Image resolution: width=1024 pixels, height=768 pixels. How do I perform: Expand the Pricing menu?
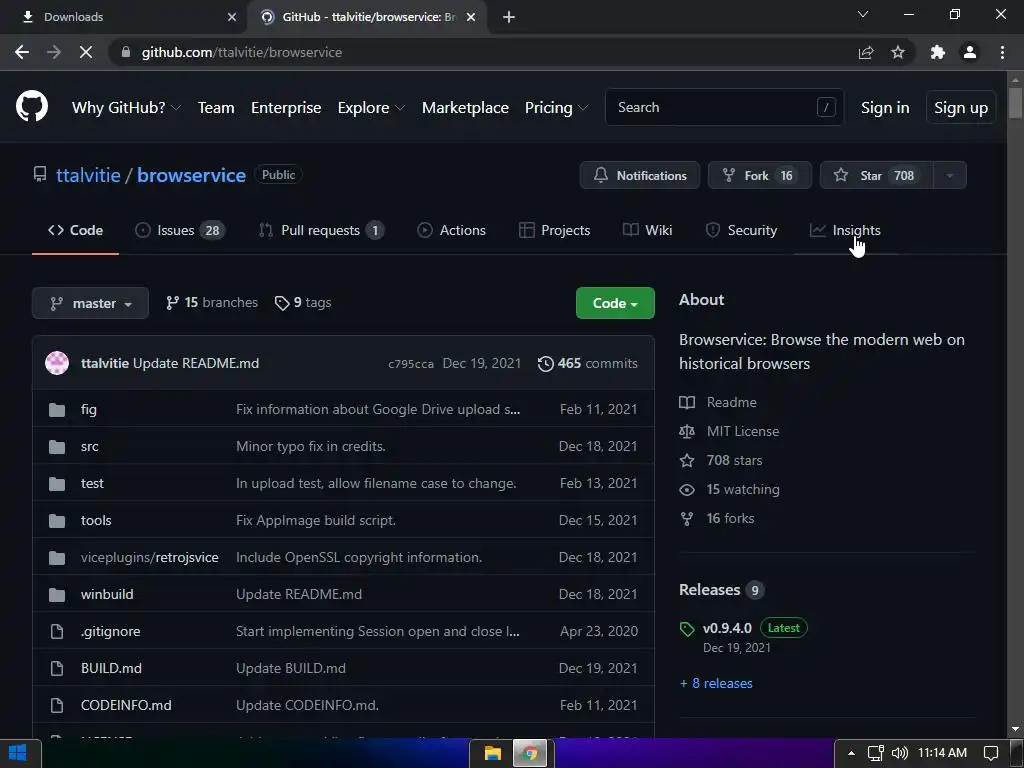556,108
